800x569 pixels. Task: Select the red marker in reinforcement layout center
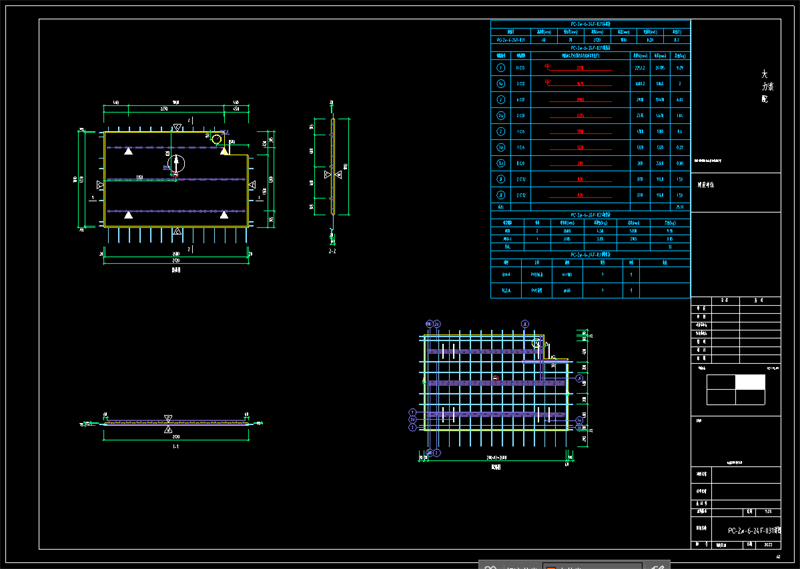pyautogui.click(x=495, y=378)
